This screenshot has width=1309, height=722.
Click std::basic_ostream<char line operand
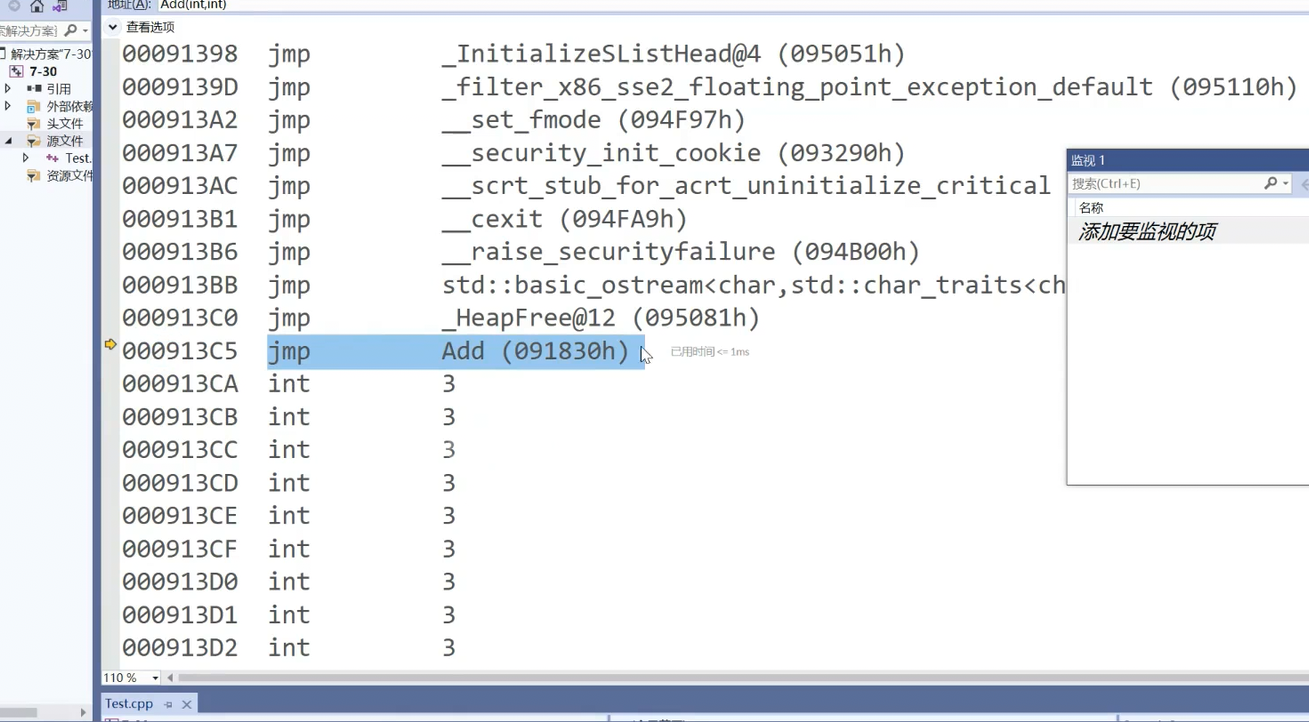753,285
